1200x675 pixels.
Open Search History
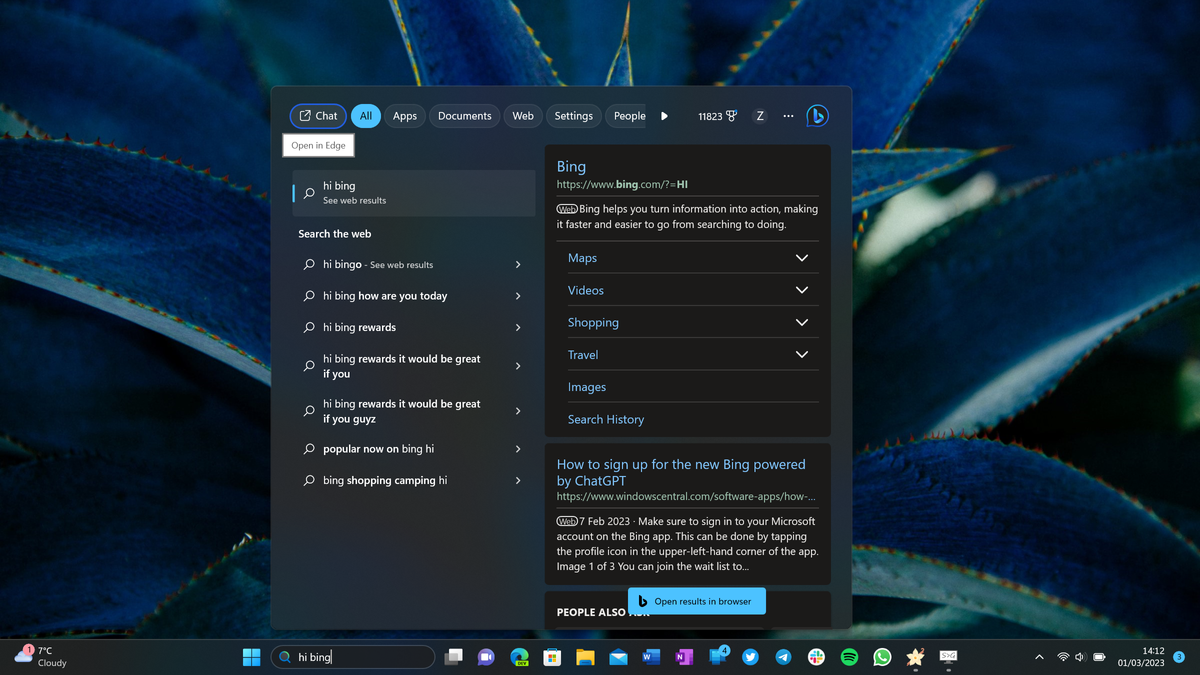tap(605, 419)
